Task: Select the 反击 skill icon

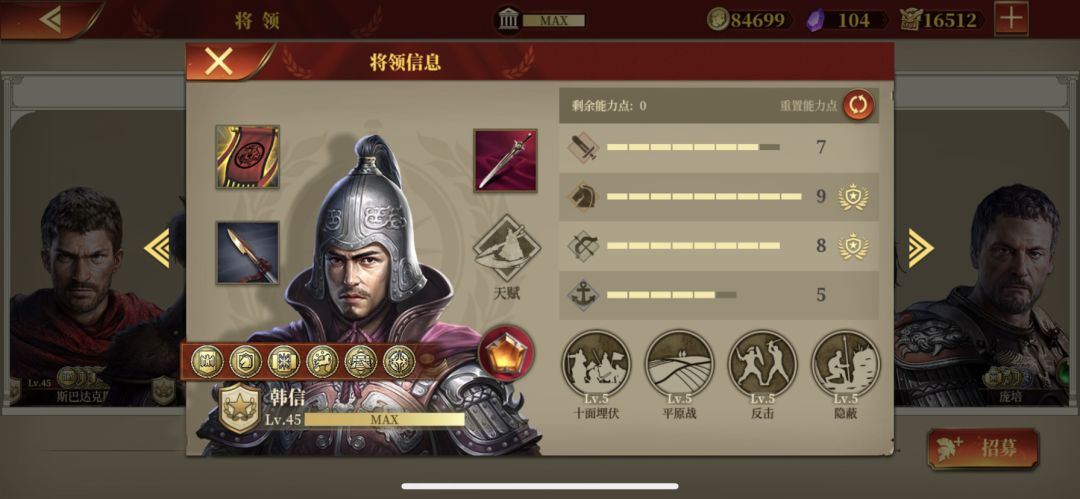Action: coord(762,364)
